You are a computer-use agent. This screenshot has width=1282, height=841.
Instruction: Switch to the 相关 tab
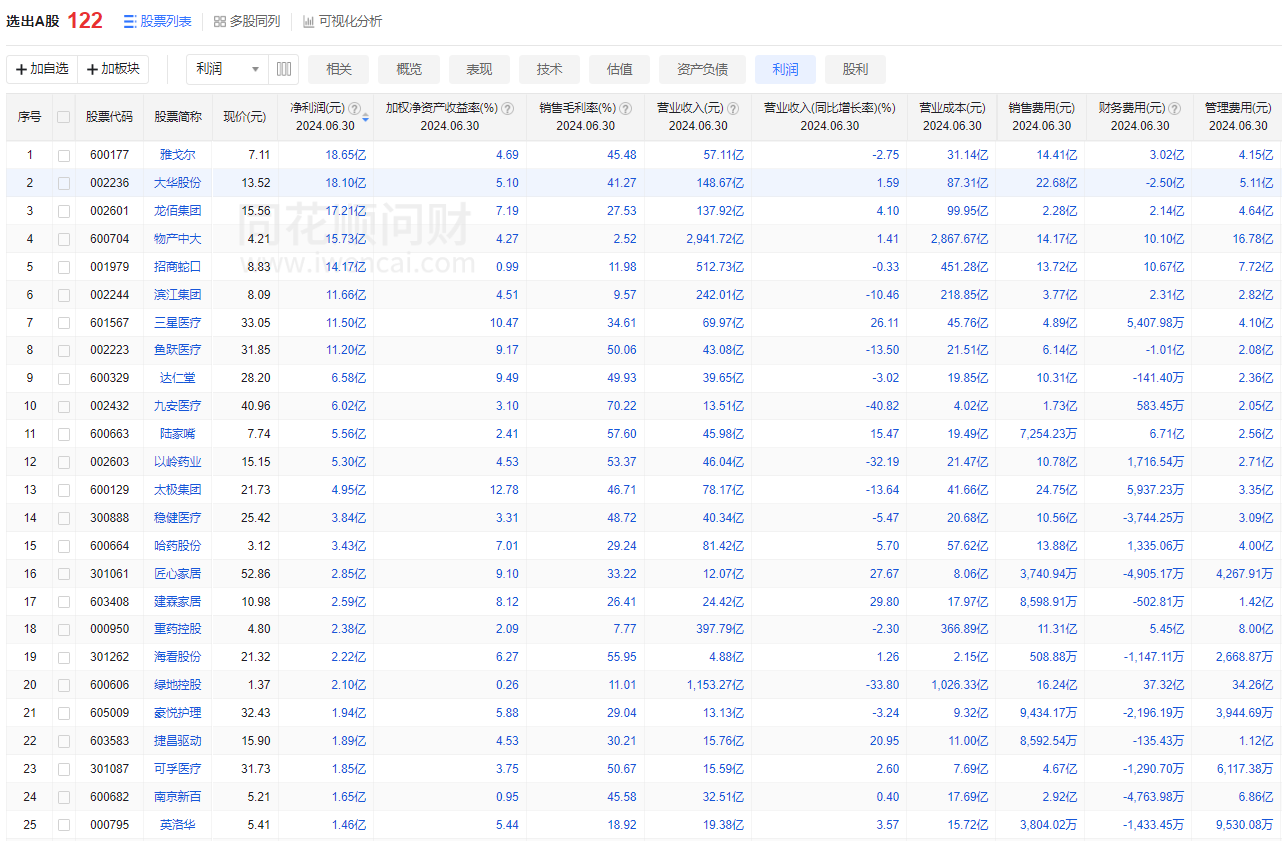click(x=339, y=69)
